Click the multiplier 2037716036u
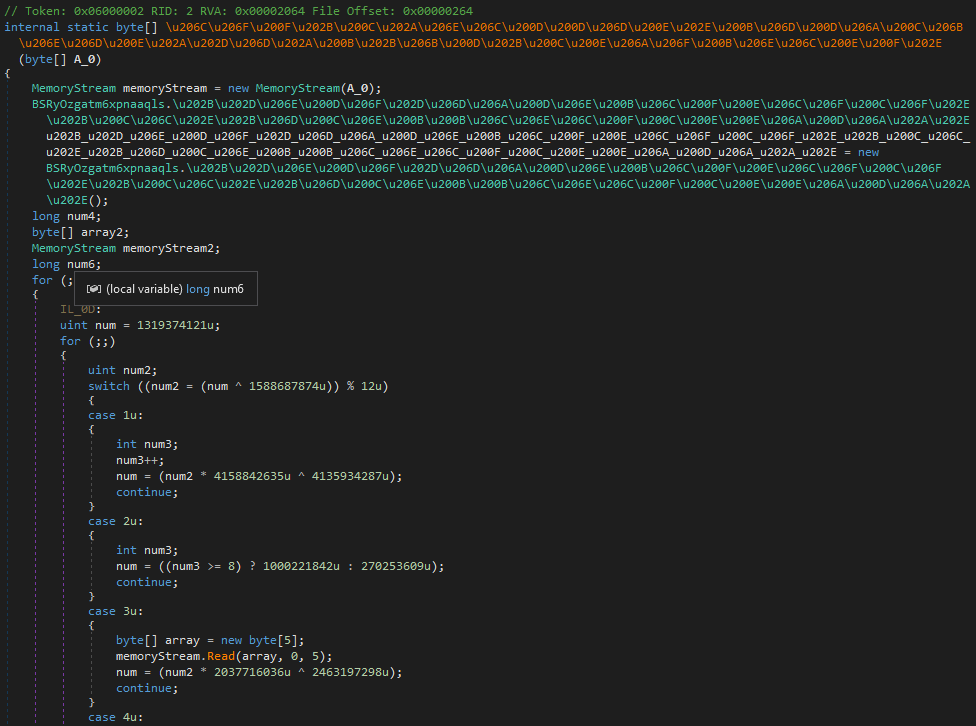The image size is (976, 726). [252, 672]
